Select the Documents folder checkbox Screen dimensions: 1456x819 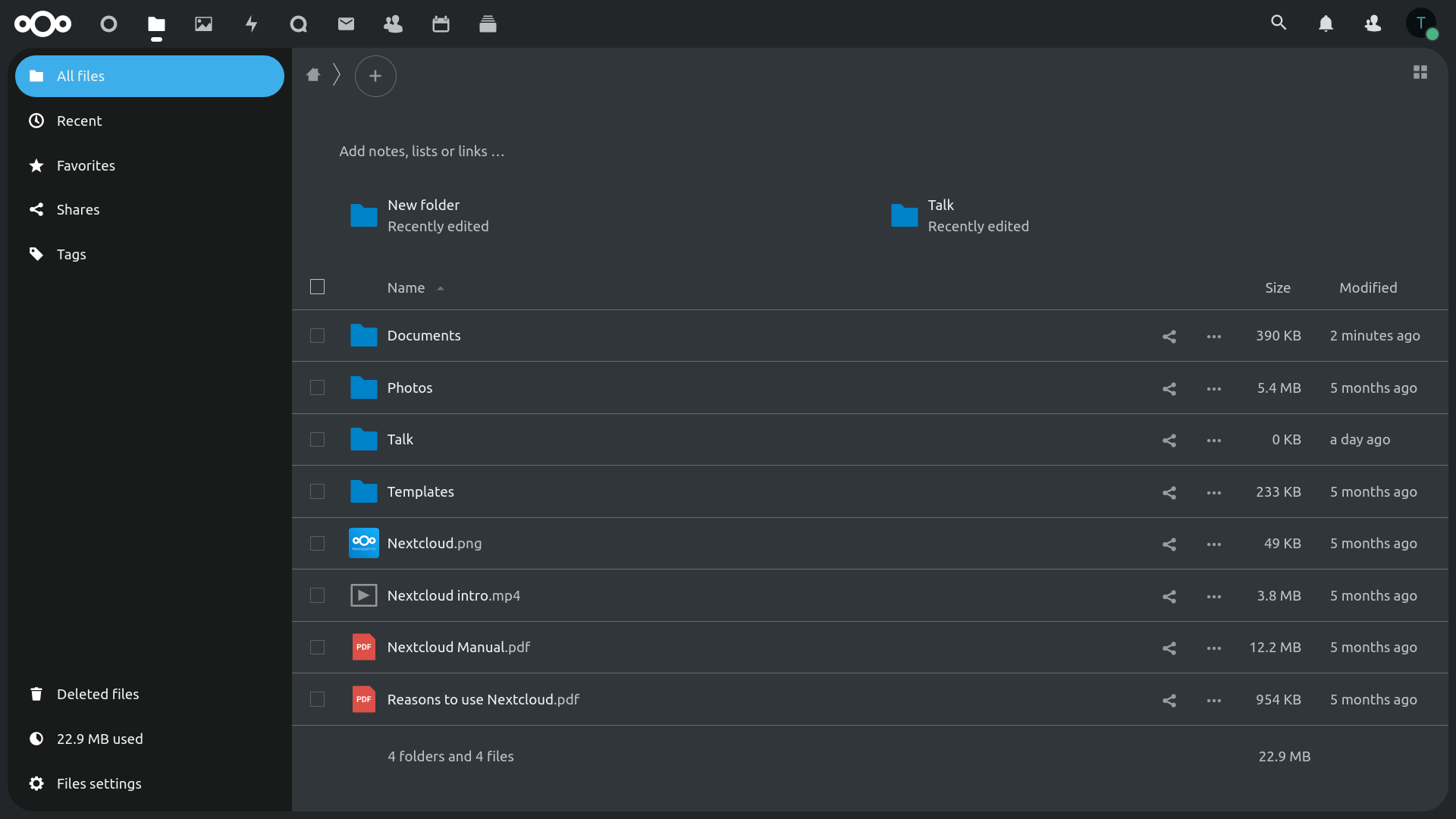(x=317, y=335)
